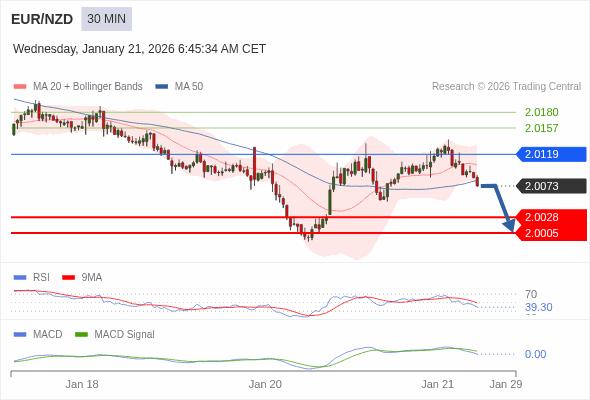
Task: Click the RSI value 39.30
Action: coord(539,307)
